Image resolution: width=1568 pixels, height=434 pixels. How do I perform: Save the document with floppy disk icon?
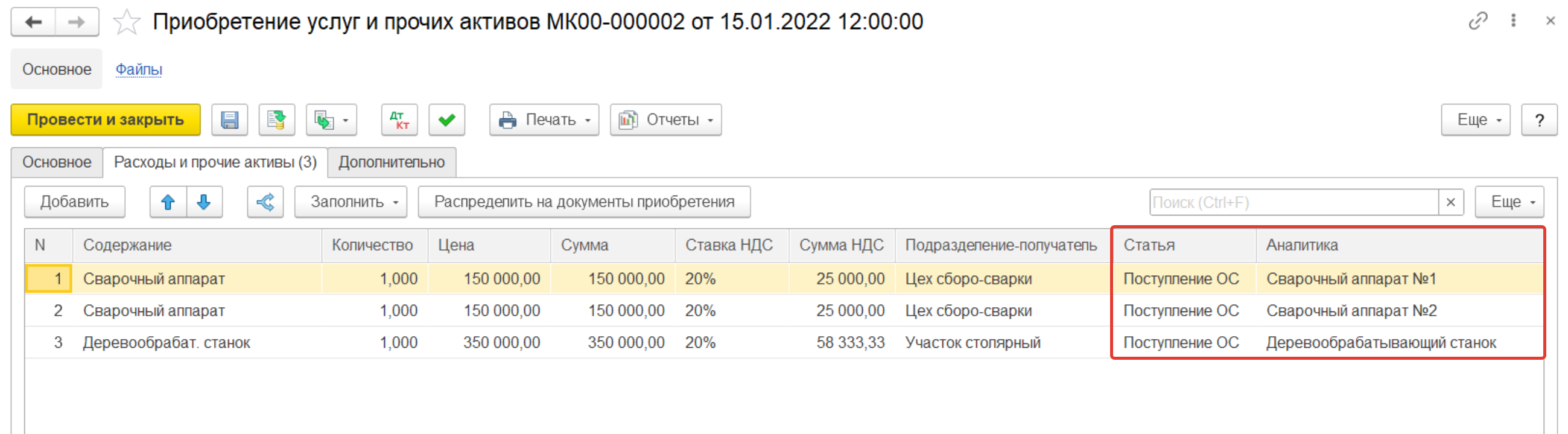pos(229,120)
